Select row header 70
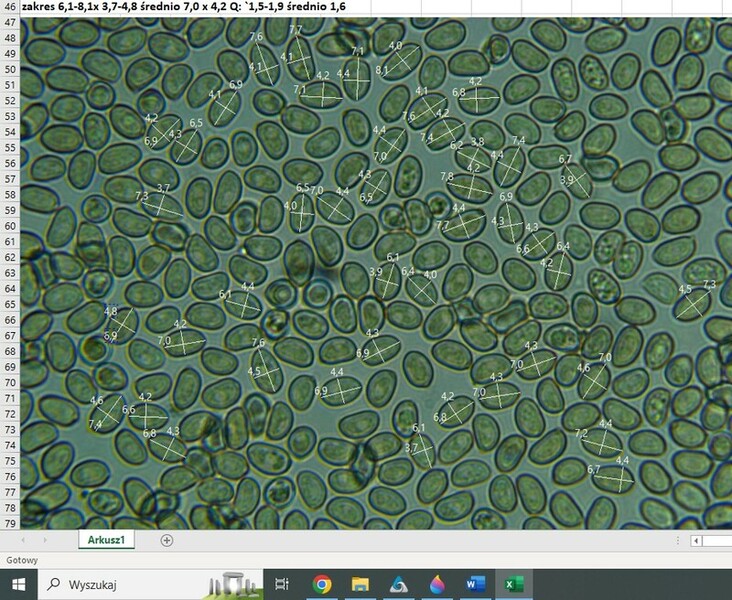732x600 pixels. pyautogui.click(x=10, y=382)
